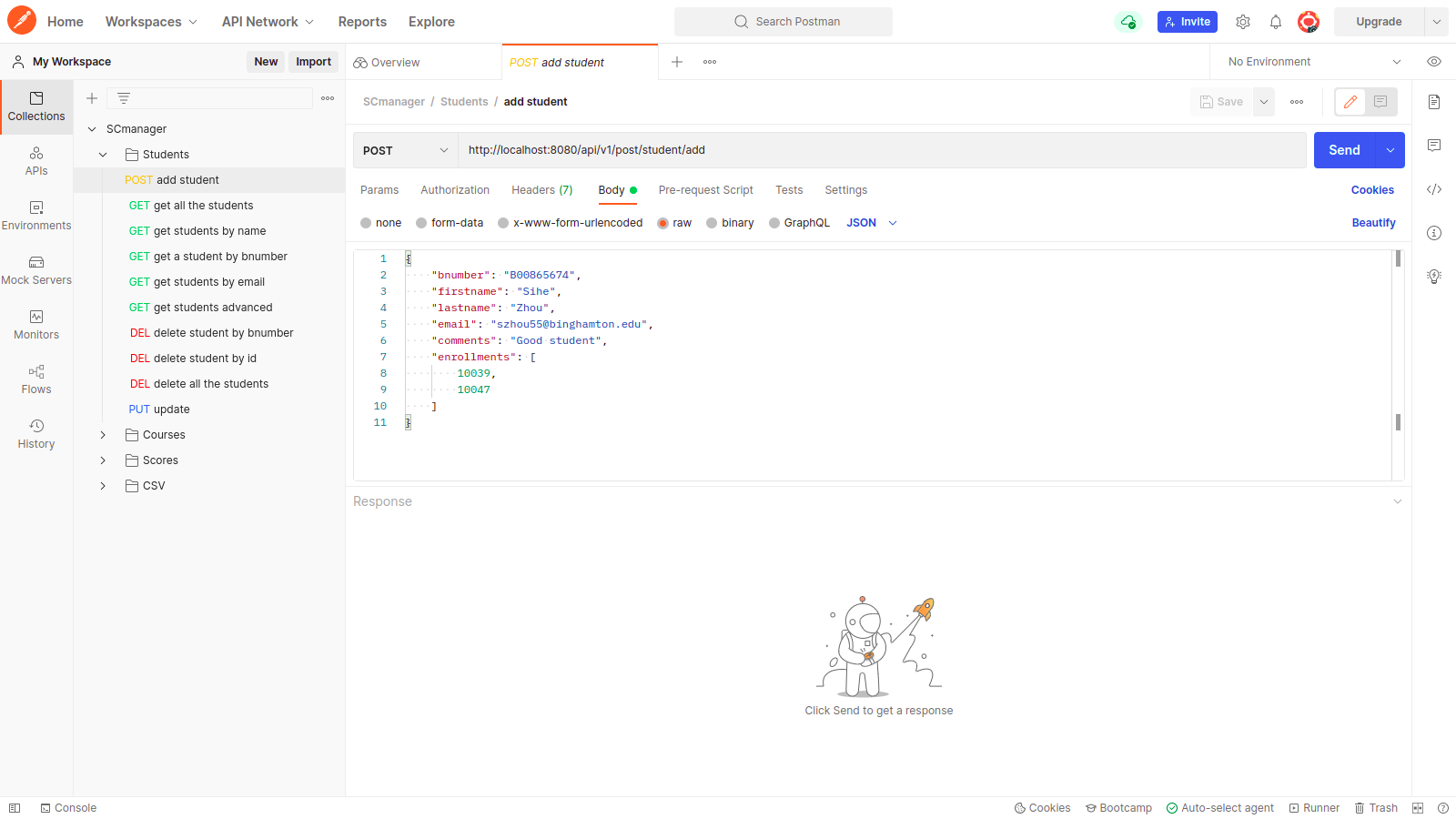Click the Invite button
Image resolution: width=1456 pixels, height=819 pixels.
tap(1188, 22)
